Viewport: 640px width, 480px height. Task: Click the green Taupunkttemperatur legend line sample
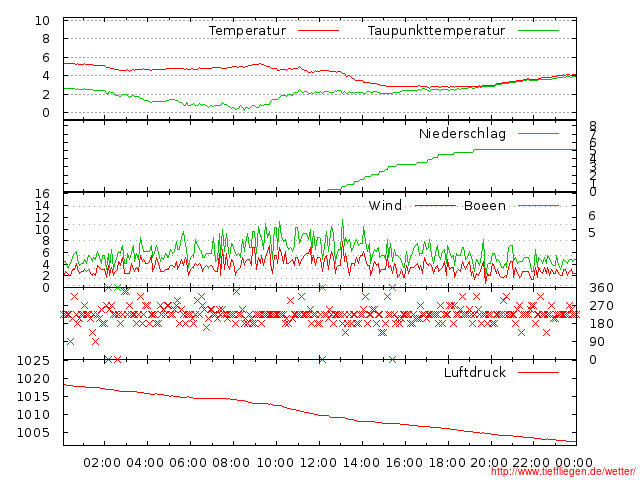pos(538,31)
